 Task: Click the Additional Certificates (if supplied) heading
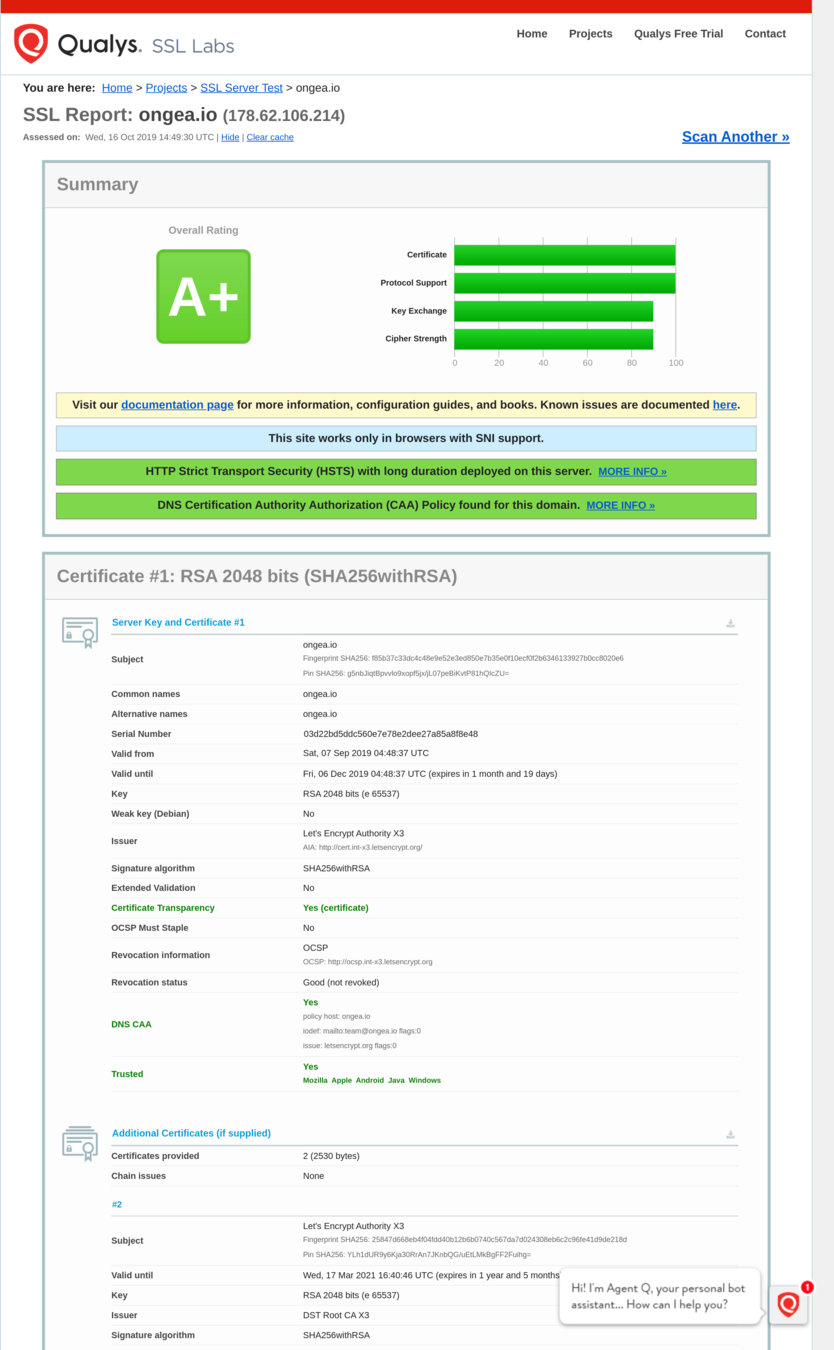pos(191,1133)
